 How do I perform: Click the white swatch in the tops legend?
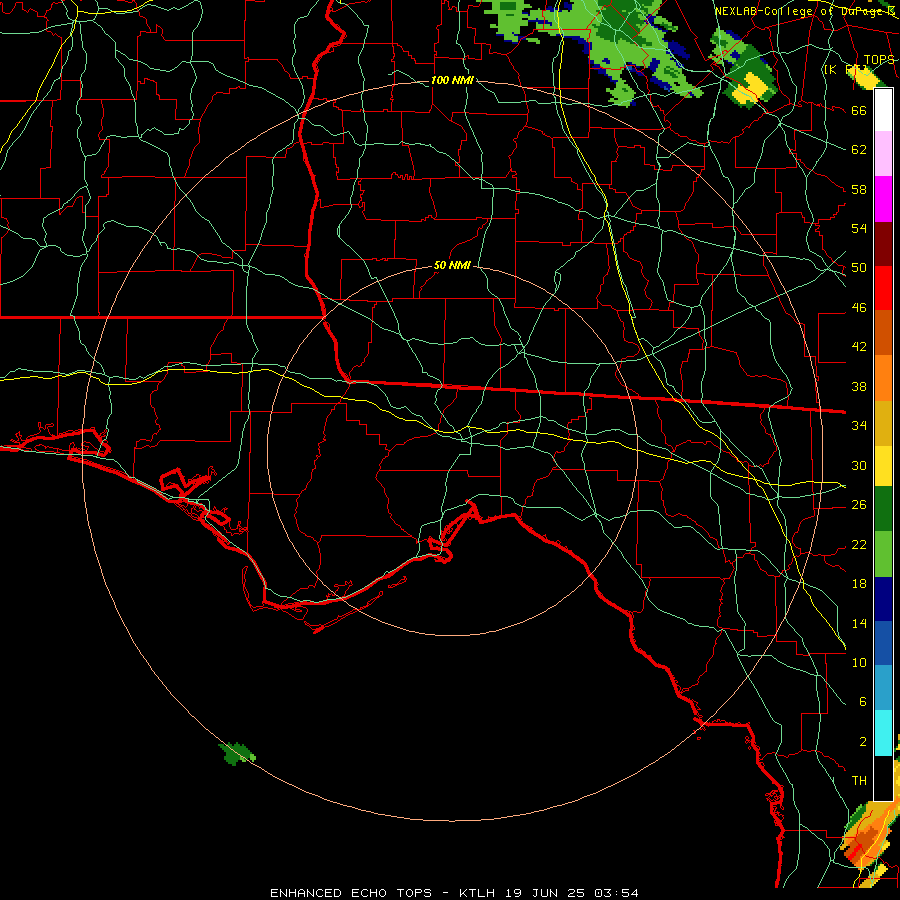(883, 110)
